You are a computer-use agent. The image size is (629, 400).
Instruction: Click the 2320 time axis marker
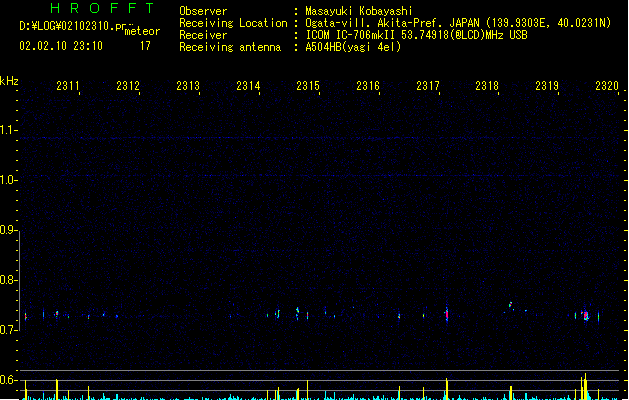click(607, 85)
